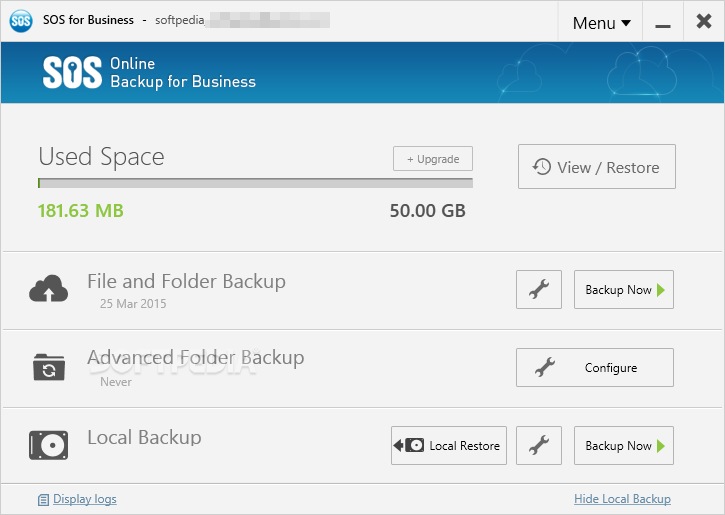Open Local Restore

coord(449,446)
